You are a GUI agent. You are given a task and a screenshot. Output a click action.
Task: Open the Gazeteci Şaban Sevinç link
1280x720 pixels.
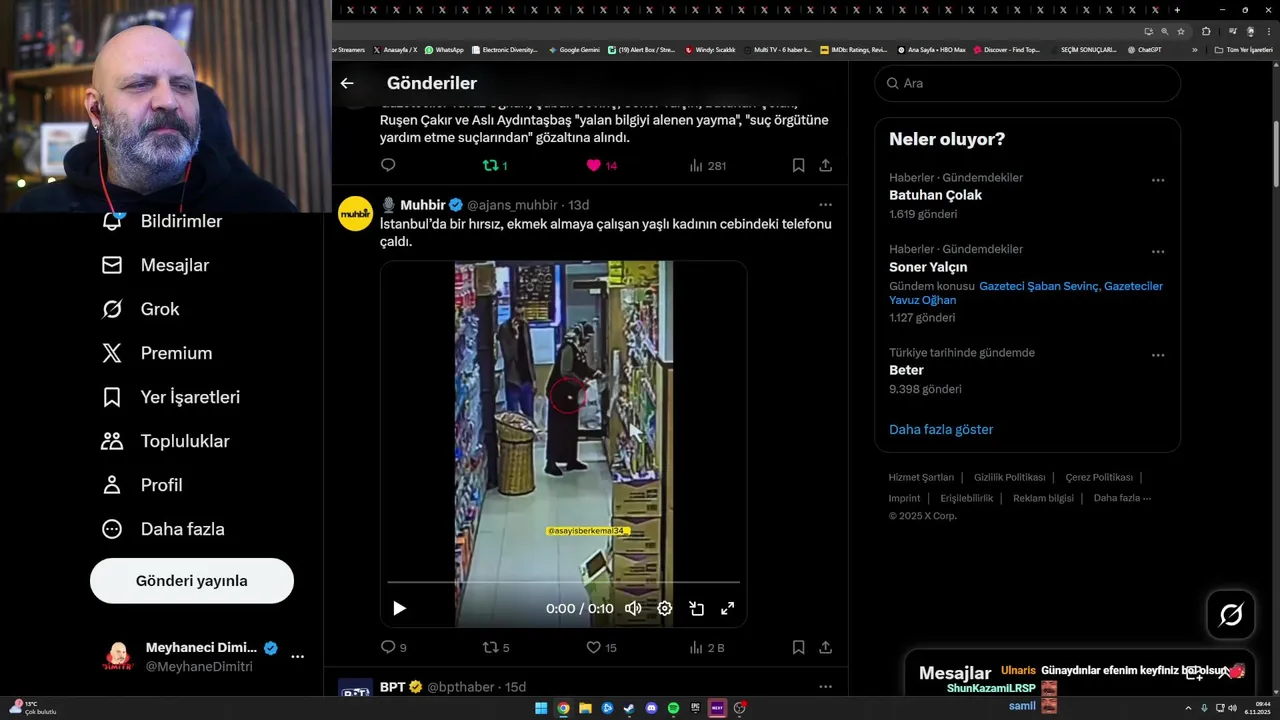click(x=1038, y=286)
